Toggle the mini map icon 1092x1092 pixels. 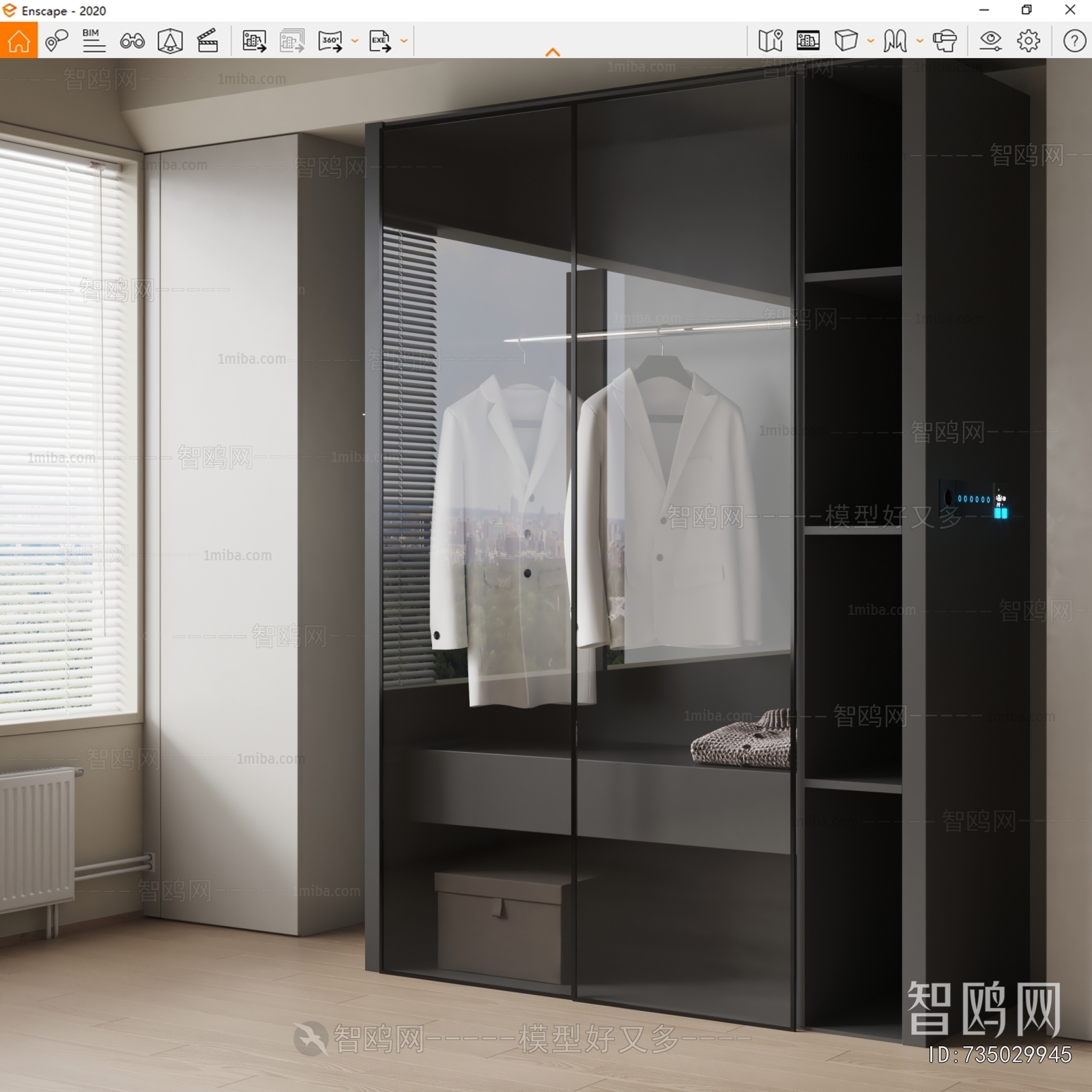point(770,41)
